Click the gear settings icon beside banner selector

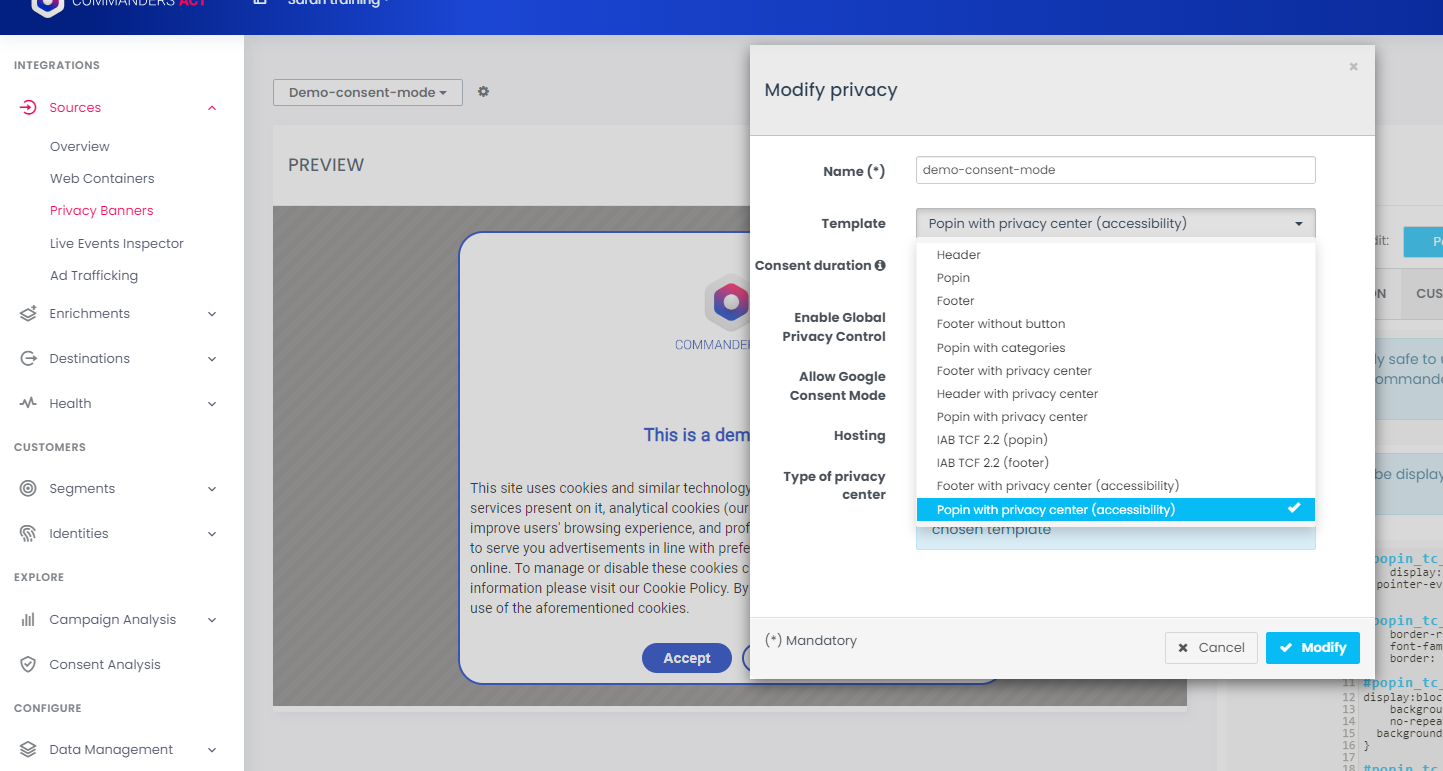tap(483, 92)
